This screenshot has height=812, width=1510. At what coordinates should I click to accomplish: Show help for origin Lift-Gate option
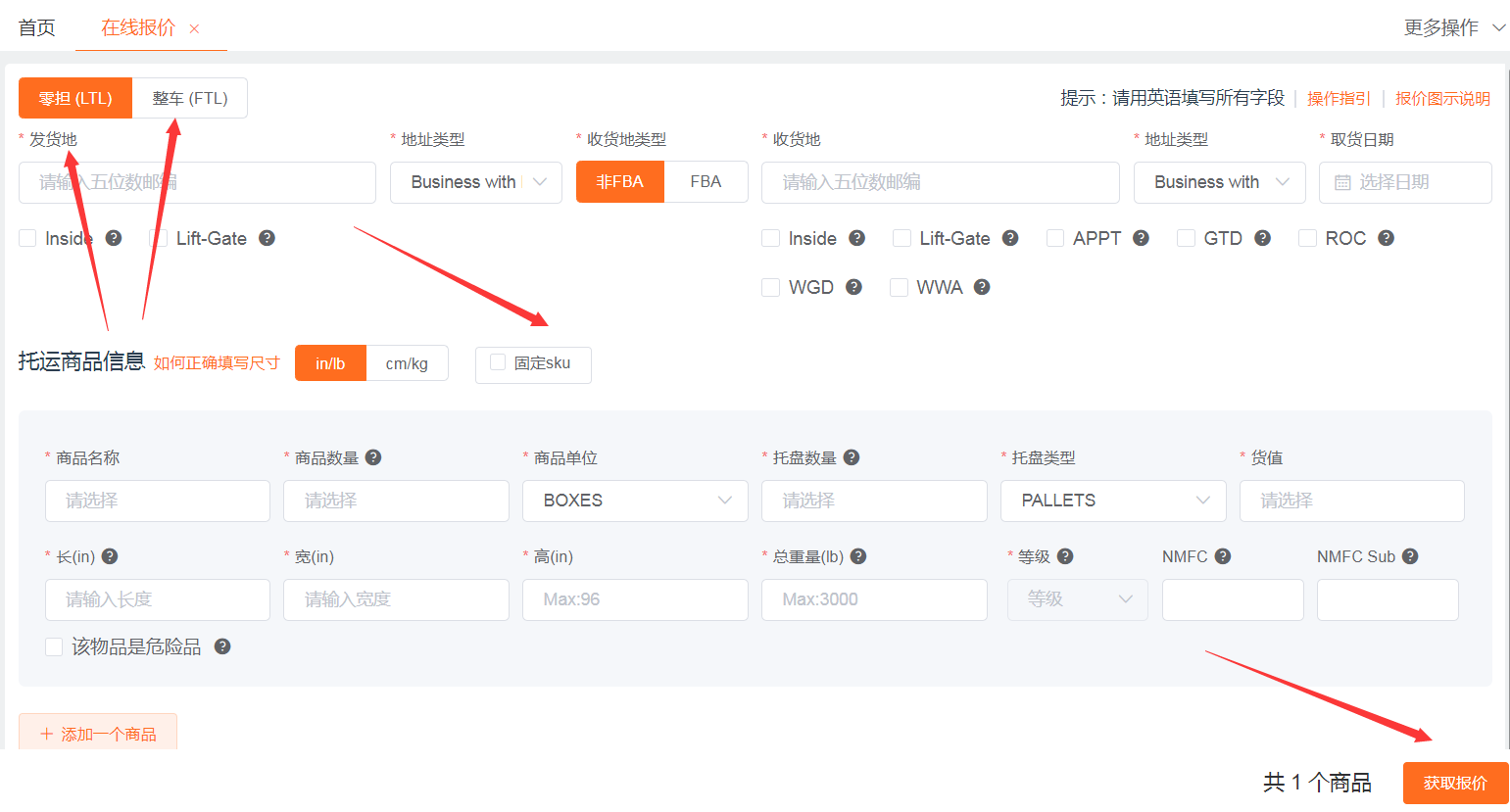point(267,238)
